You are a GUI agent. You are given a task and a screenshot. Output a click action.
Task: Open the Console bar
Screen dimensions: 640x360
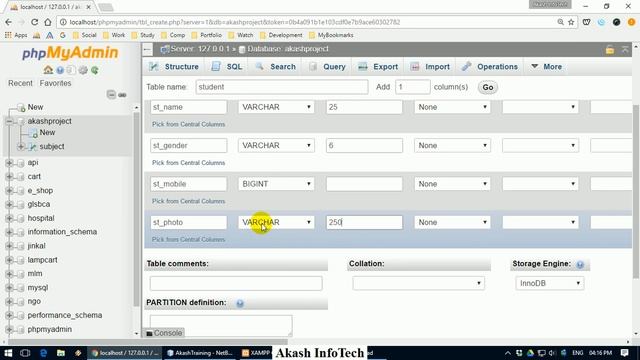click(x=164, y=333)
